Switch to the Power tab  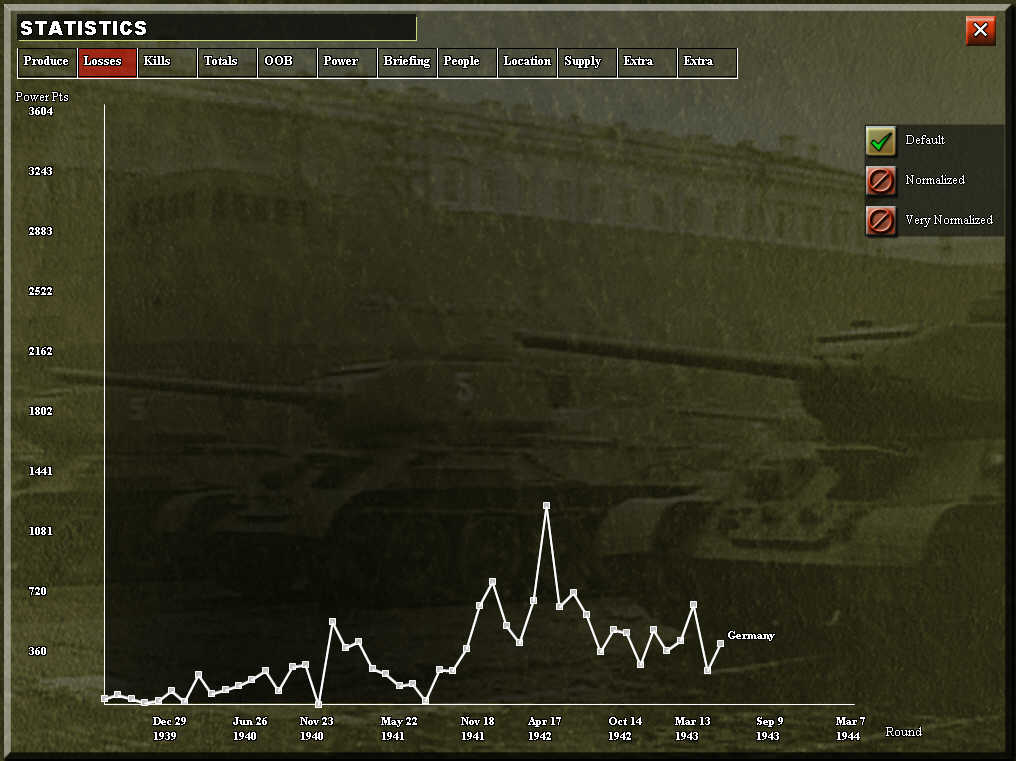tap(347, 62)
